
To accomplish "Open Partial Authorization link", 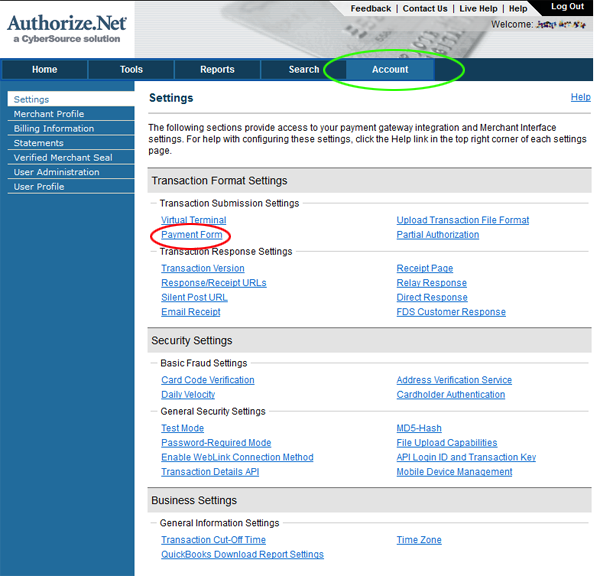I will 438,235.
